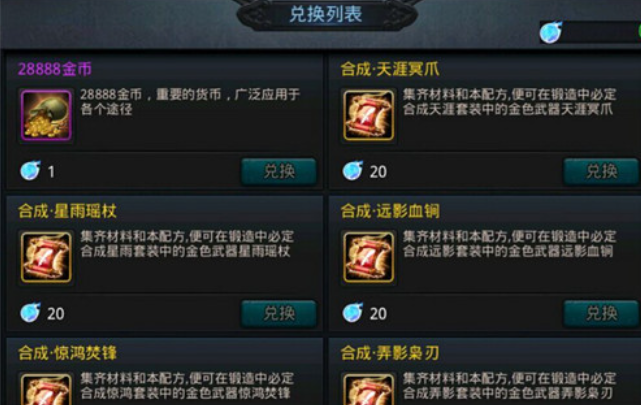This screenshot has width=641, height=405.
Task: Redeem 合成·星雨瑶杖 with the 兑换 button
Action: tap(279, 313)
